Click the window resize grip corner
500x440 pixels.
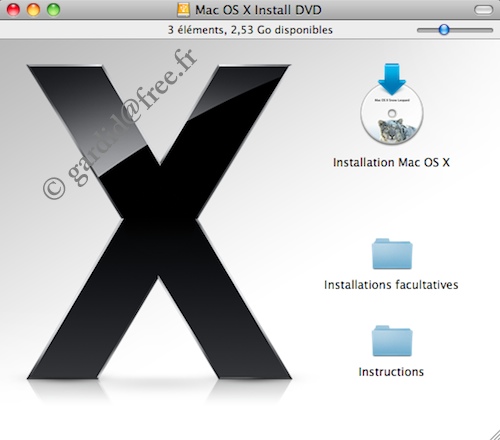[x=494, y=434]
